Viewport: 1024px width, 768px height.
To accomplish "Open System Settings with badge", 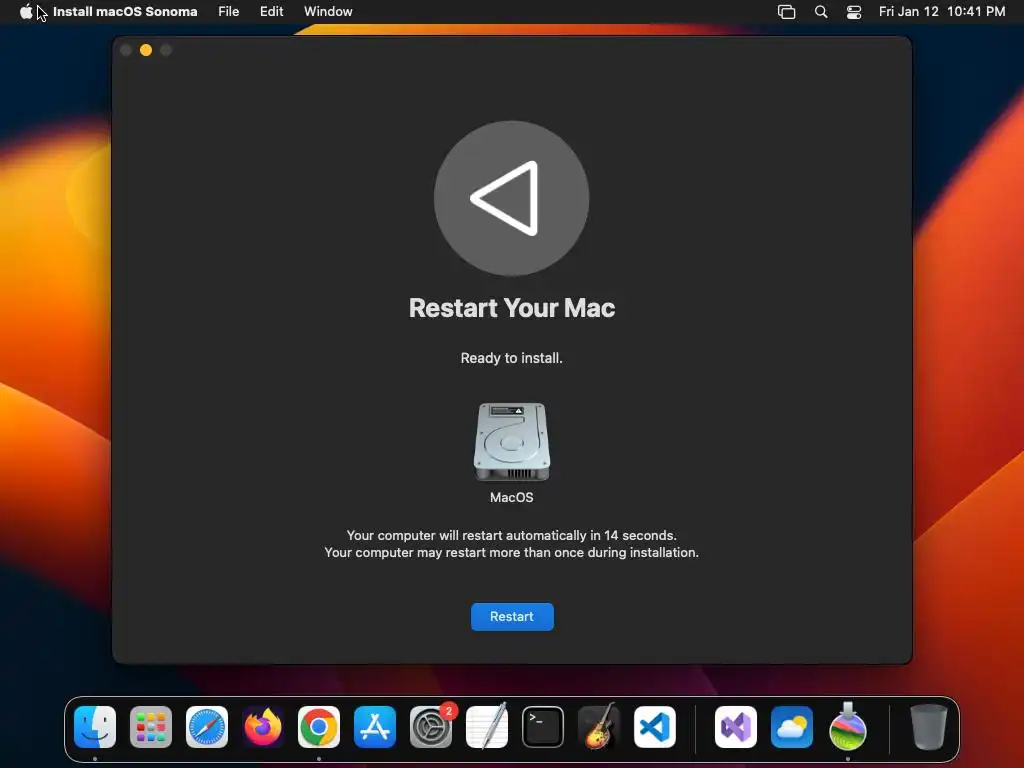I will [x=431, y=727].
